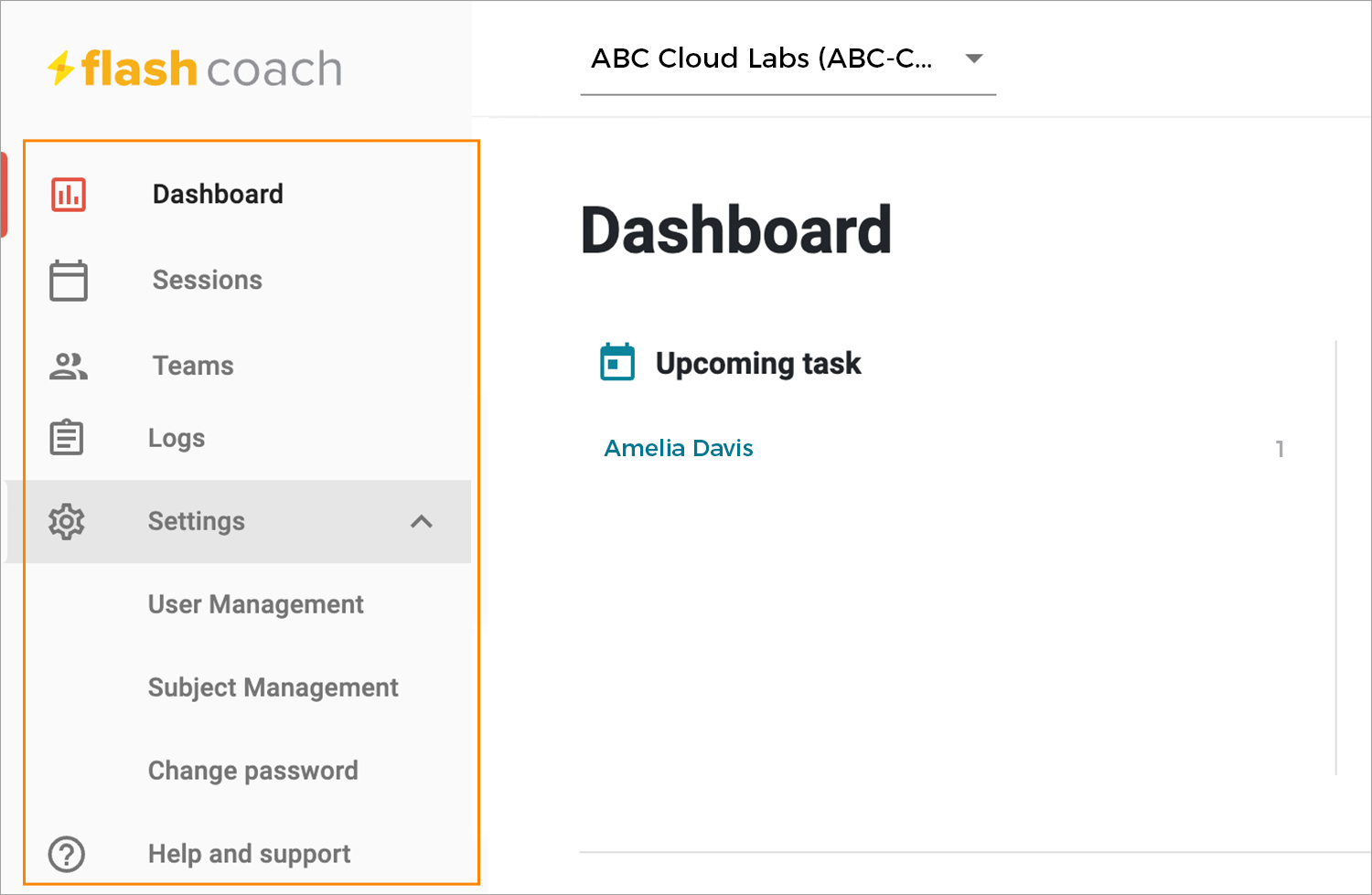The width and height of the screenshot is (1372, 895).
Task: Click the Logs clipboard icon
Action: (x=67, y=438)
